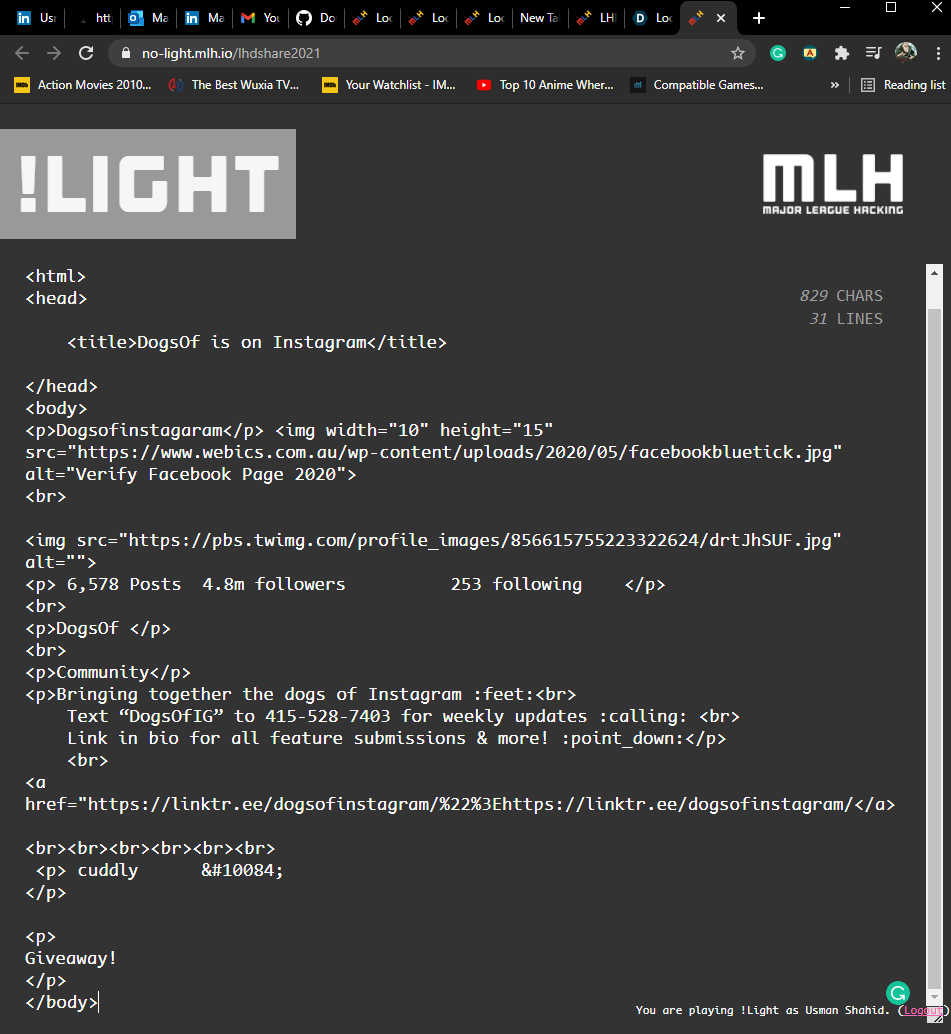The height and width of the screenshot is (1034, 951).
Task: Switch to the tab with D icon
Action: point(653,18)
